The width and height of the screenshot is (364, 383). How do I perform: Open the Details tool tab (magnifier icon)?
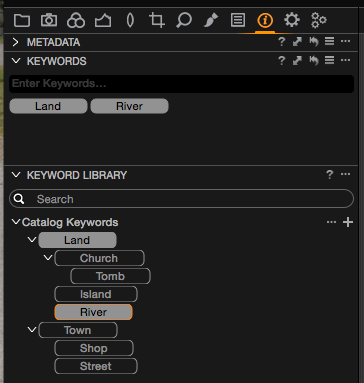point(184,20)
